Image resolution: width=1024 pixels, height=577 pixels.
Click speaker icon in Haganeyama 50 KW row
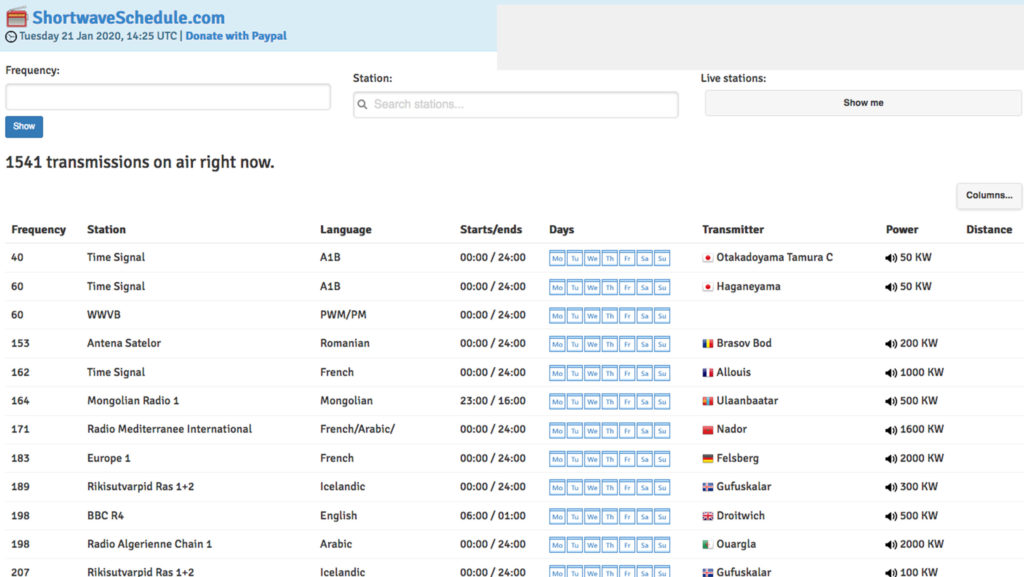pos(891,287)
